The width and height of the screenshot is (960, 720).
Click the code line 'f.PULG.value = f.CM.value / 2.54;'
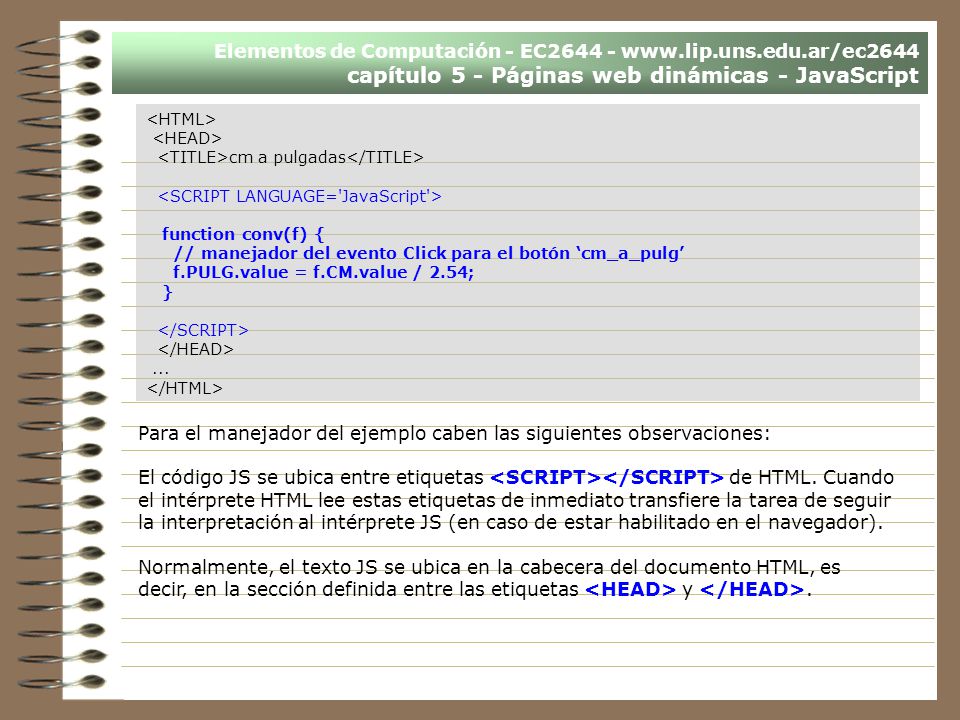(x=323, y=272)
